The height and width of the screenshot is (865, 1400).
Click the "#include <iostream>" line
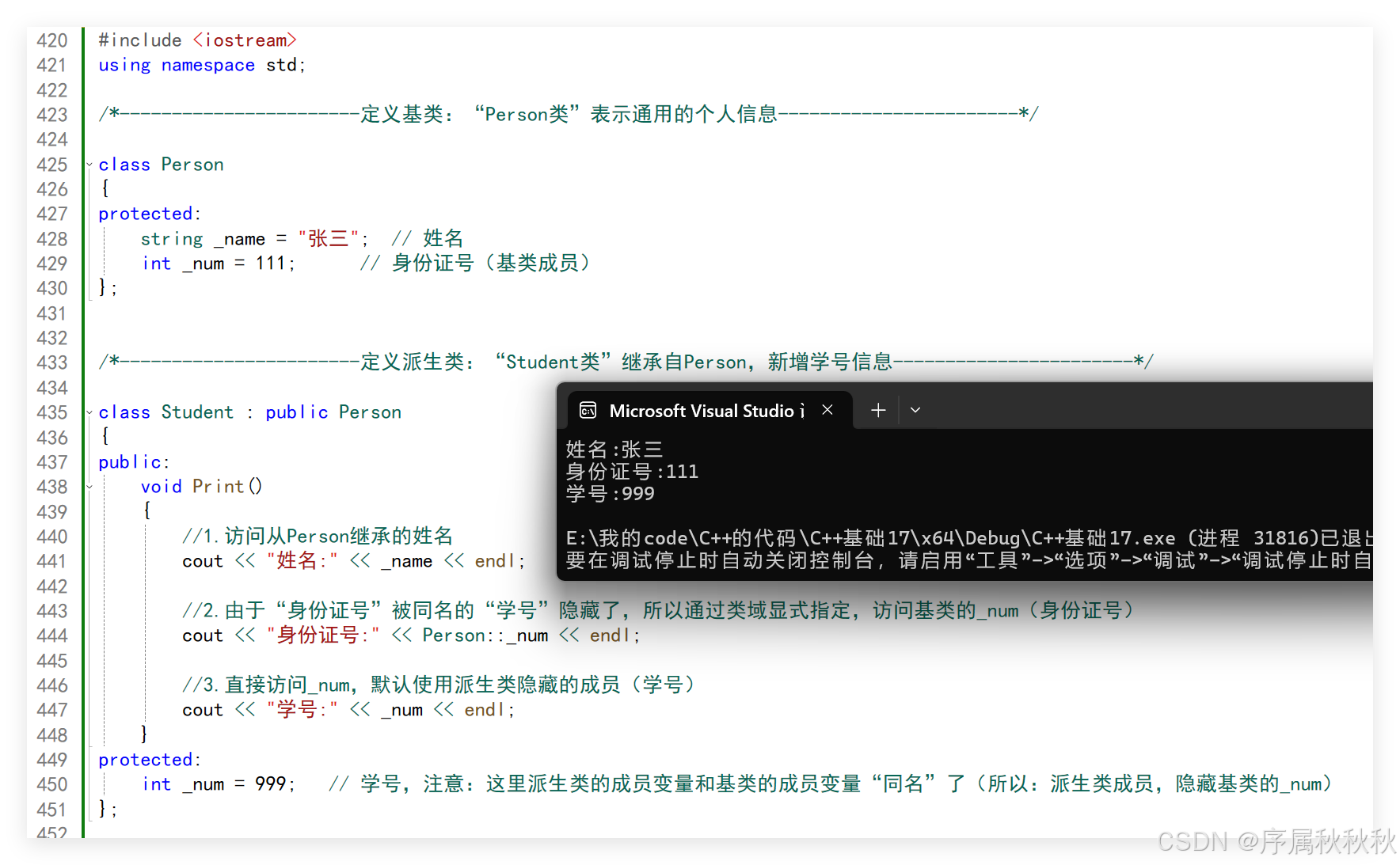coord(197,40)
